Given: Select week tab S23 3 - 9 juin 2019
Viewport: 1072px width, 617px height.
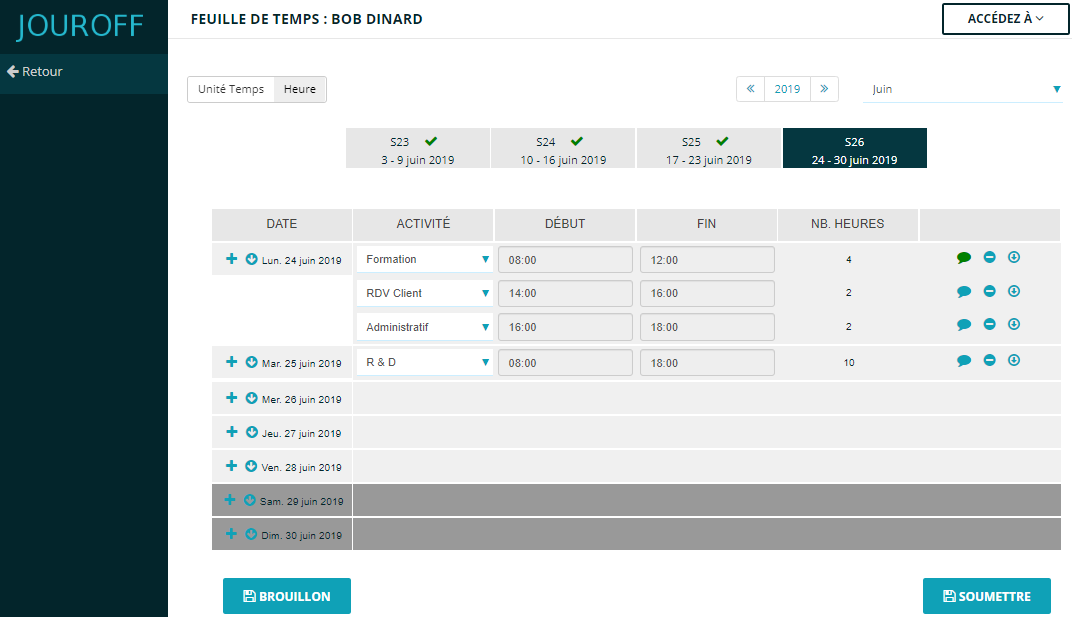Looking at the screenshot, I should 418,148.
